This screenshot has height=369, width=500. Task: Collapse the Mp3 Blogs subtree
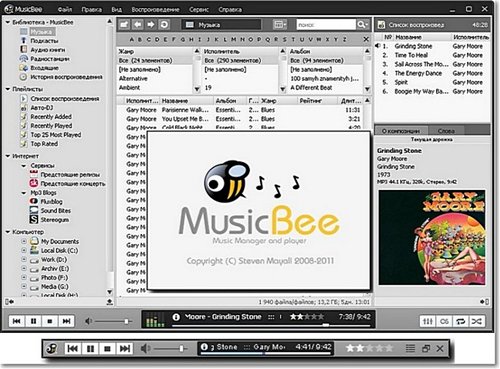pyautogui.click(x=24, y=193)
